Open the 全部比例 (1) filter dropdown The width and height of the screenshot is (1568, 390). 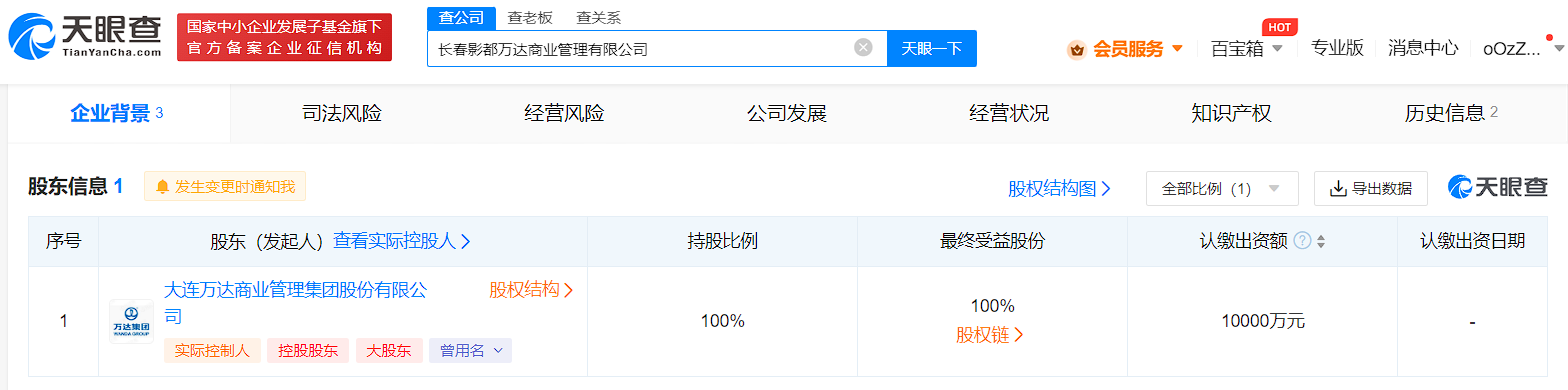pos(1222,188)
